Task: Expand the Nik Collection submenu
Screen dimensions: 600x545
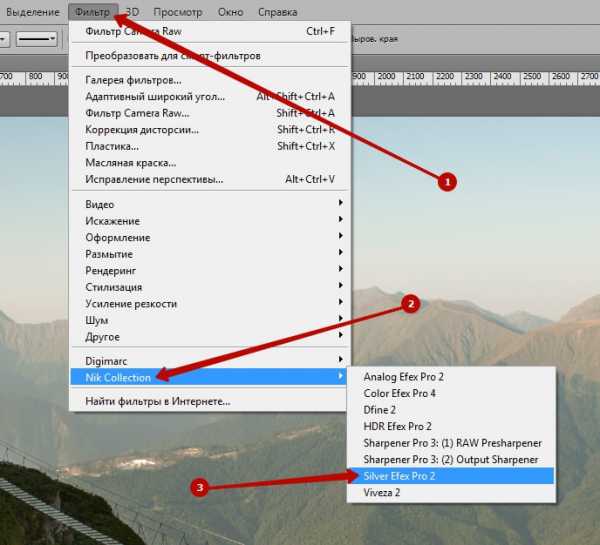Action: click(x=118, y=377)
